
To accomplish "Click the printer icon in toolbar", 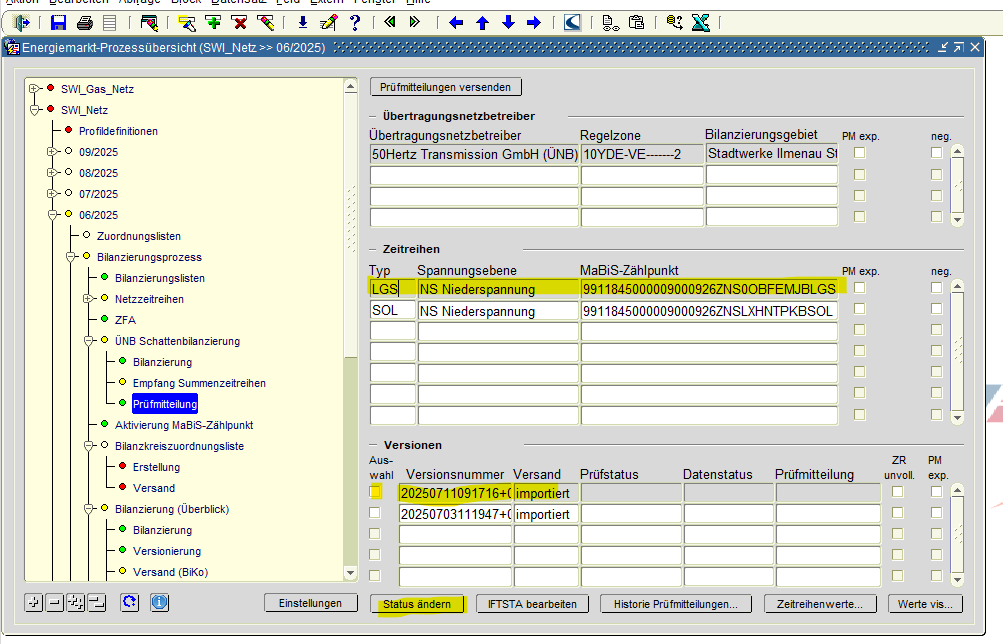I will (x=85, y=22).
